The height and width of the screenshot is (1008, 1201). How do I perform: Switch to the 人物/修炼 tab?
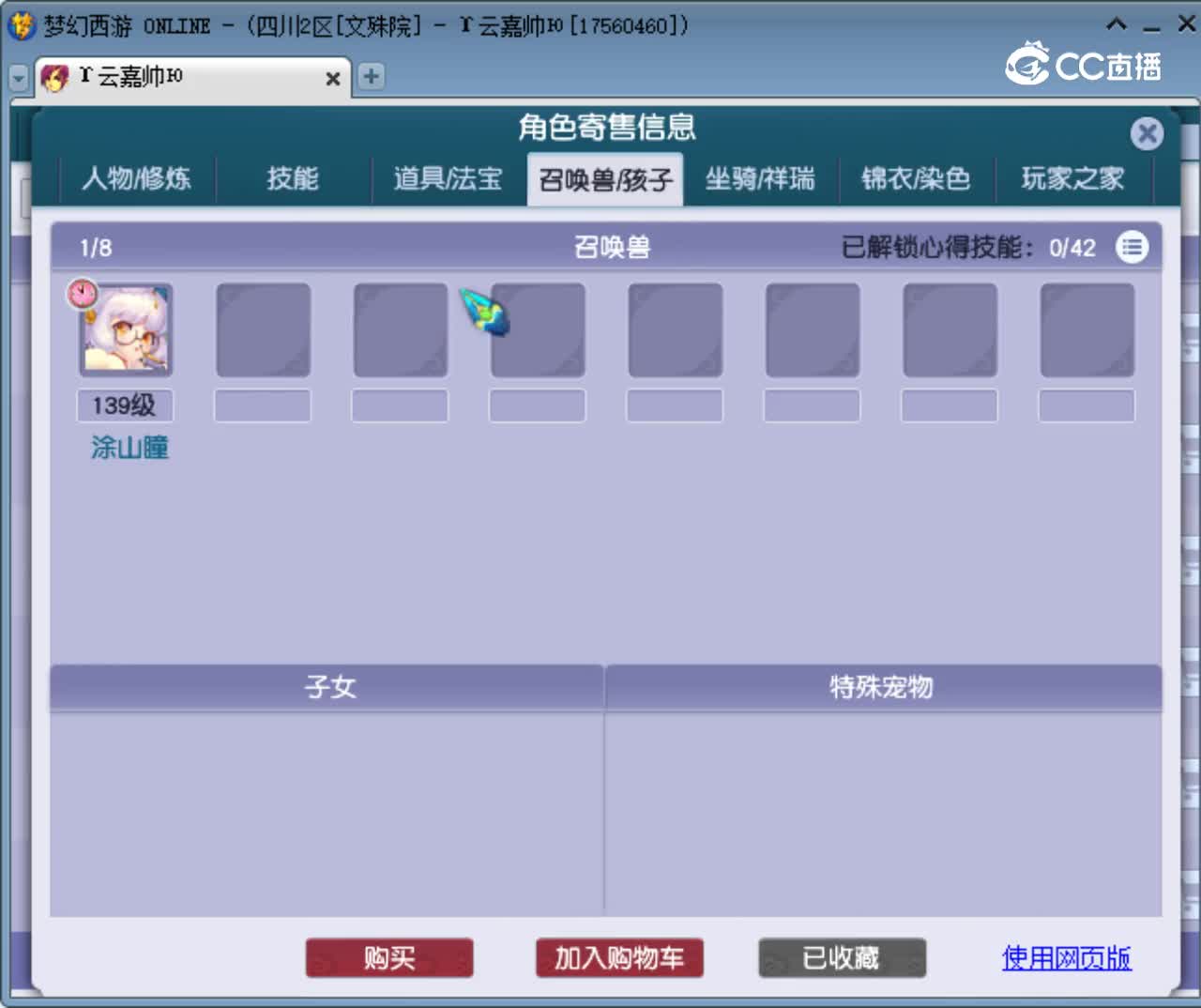pos(137,178)
